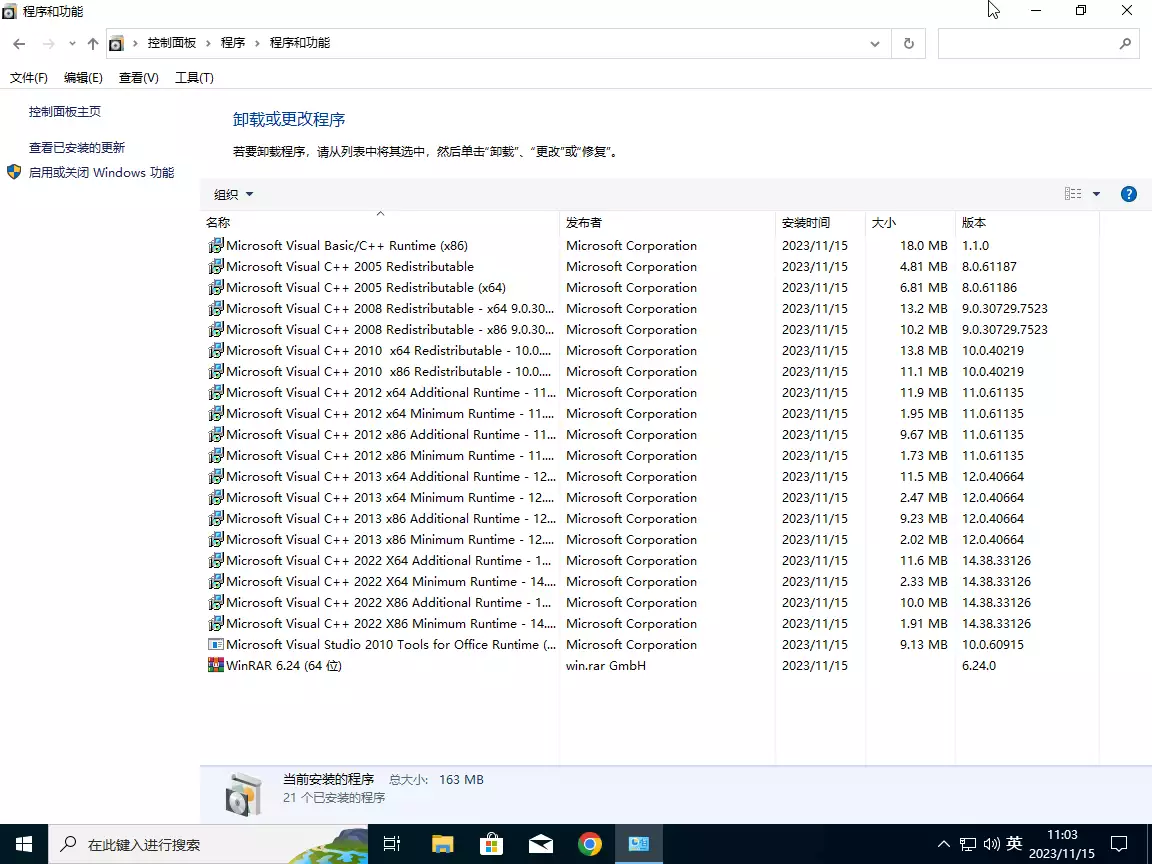Click the Help question mark icon

tap(1129, 194)
